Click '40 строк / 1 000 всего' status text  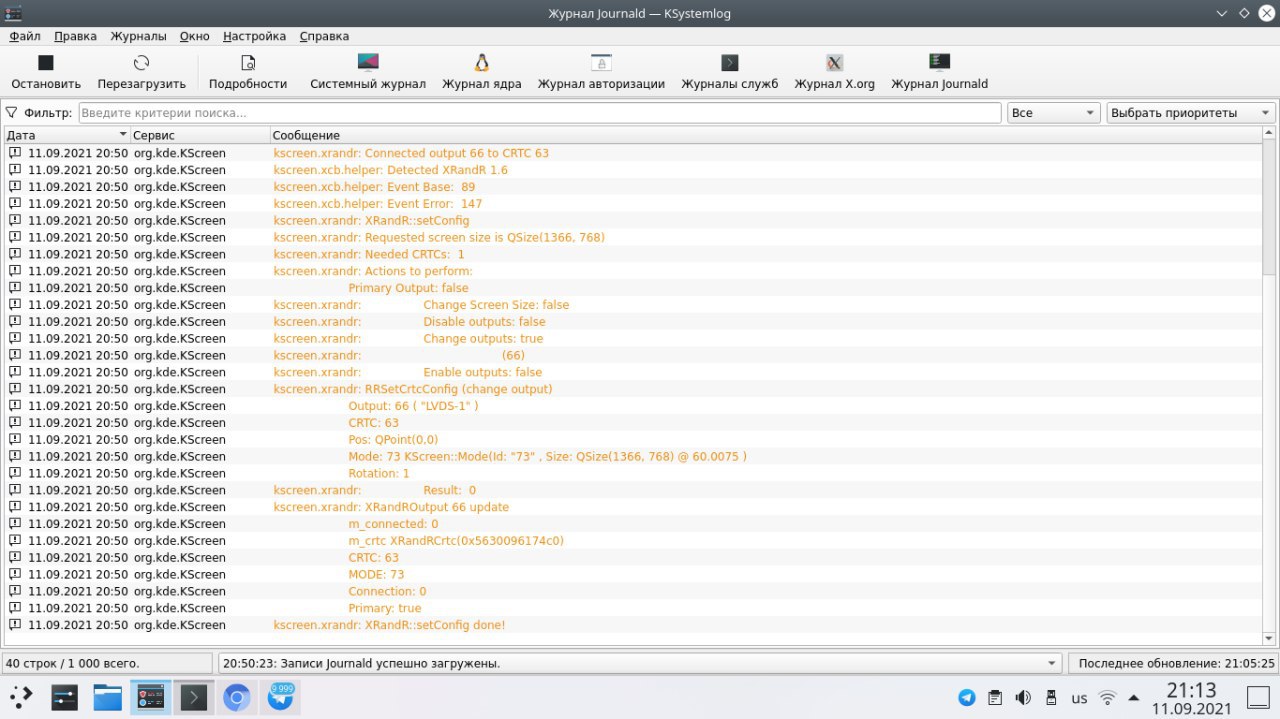pyautogui.click(x=73, y=663)
